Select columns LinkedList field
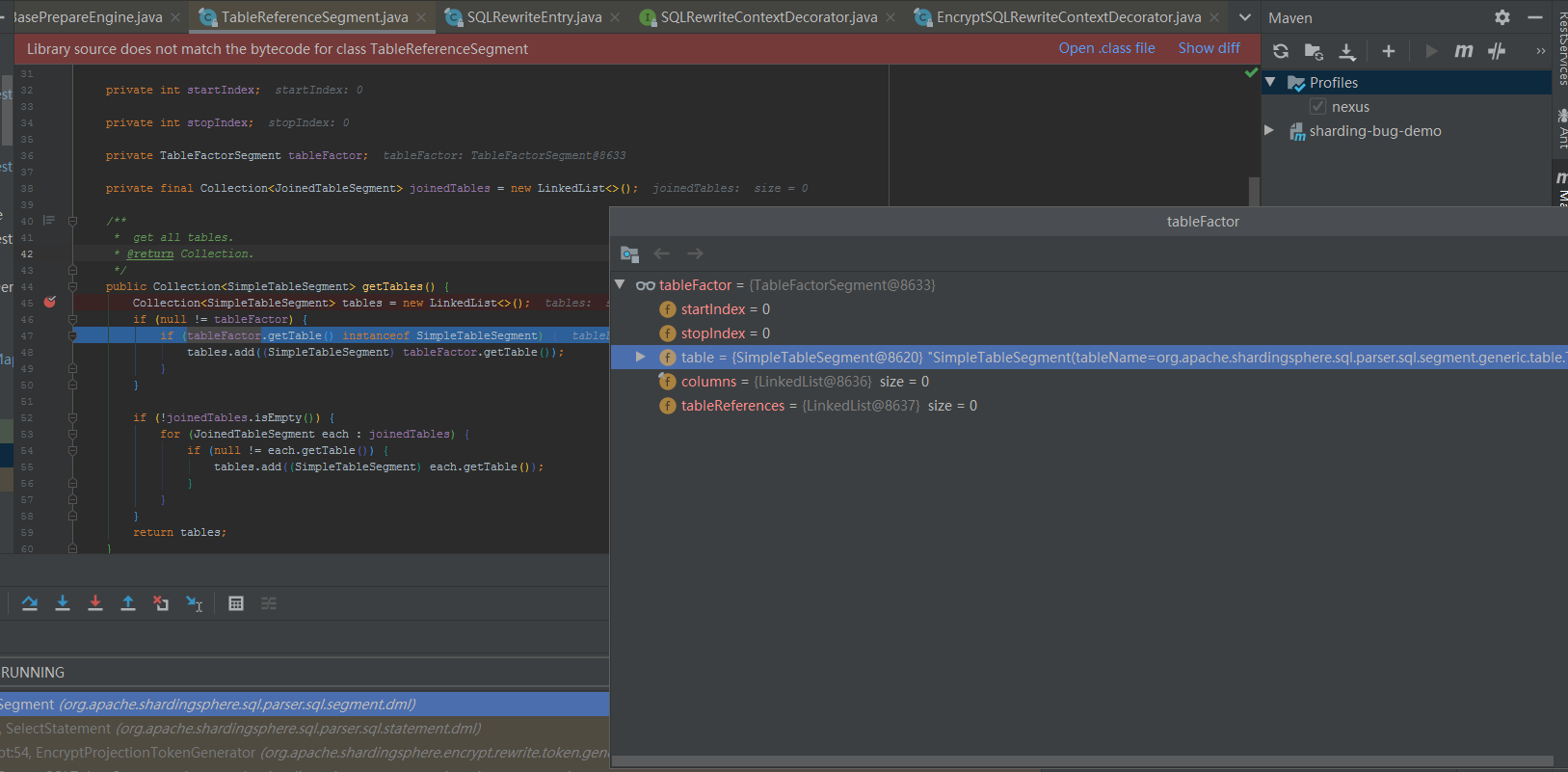The height and width of the screenshot is (772, 1568). tap(1089, 381)
